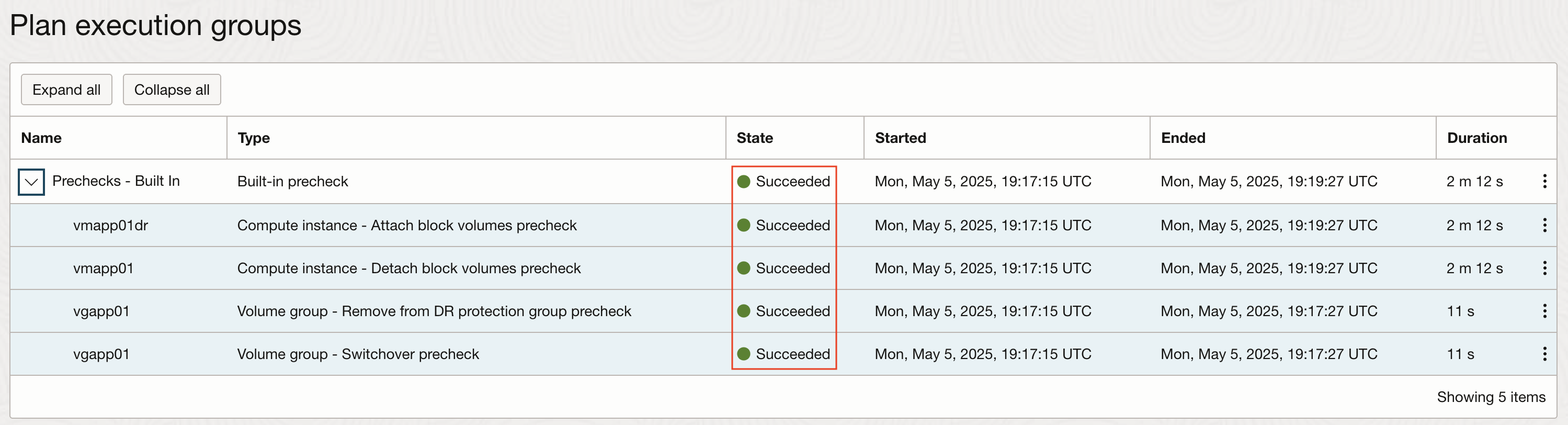Open actions menu for Prechecks - Built In row
This screenshot has width=1568, height=425.
point(1544,181)
